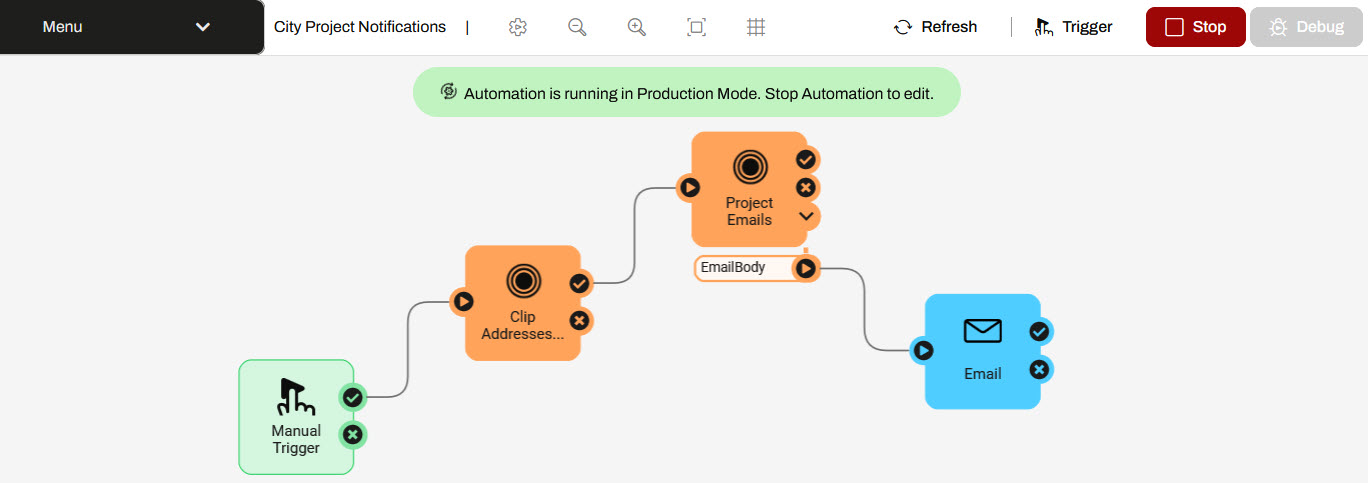Click the EmailBody attribute label

[x=733, y=268]
